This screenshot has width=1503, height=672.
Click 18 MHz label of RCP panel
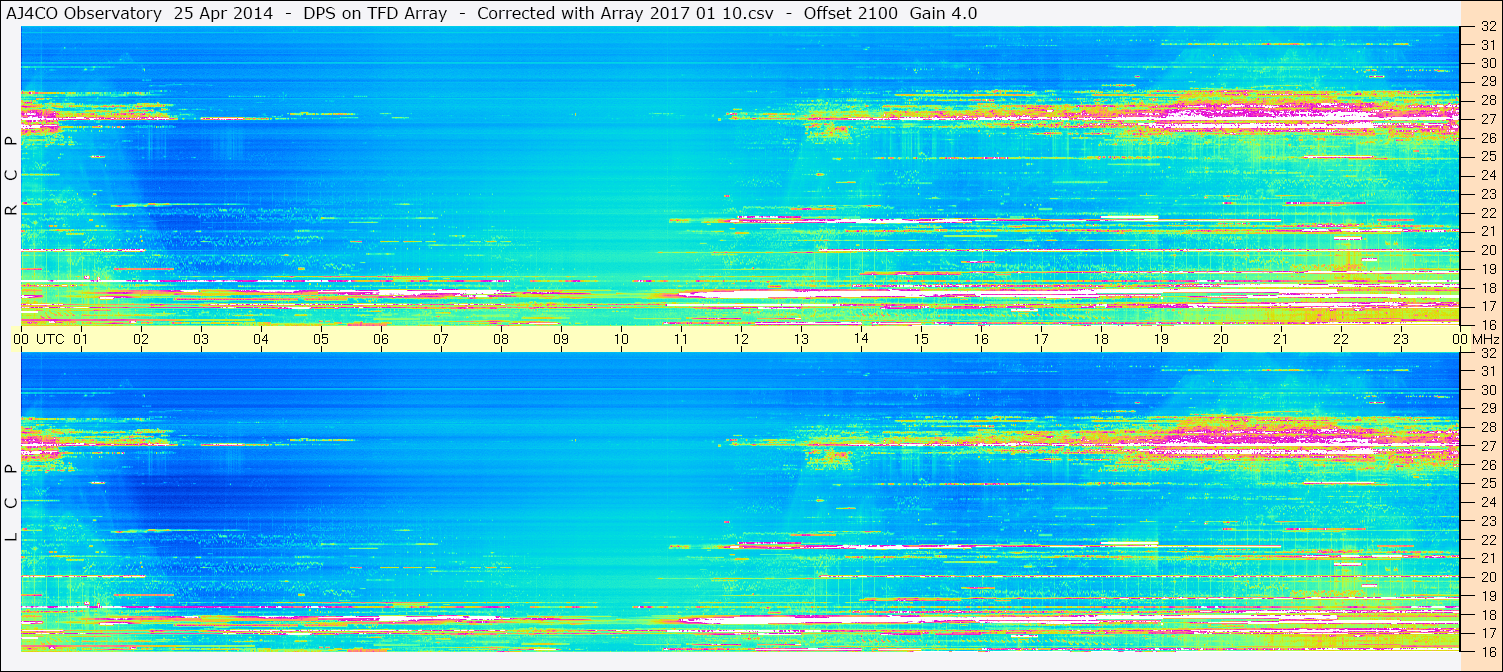click(x=1487, y=287)
